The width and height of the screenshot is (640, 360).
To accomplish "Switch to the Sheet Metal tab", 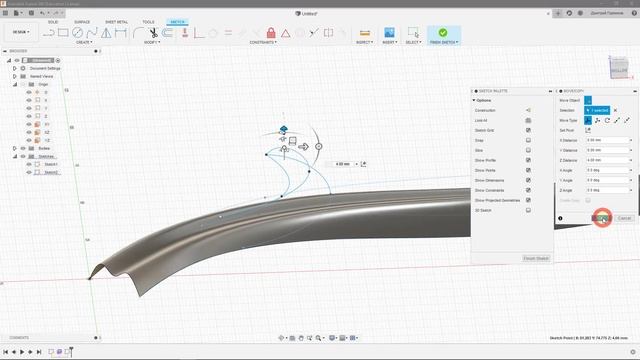I will click(x=116, y=22).
